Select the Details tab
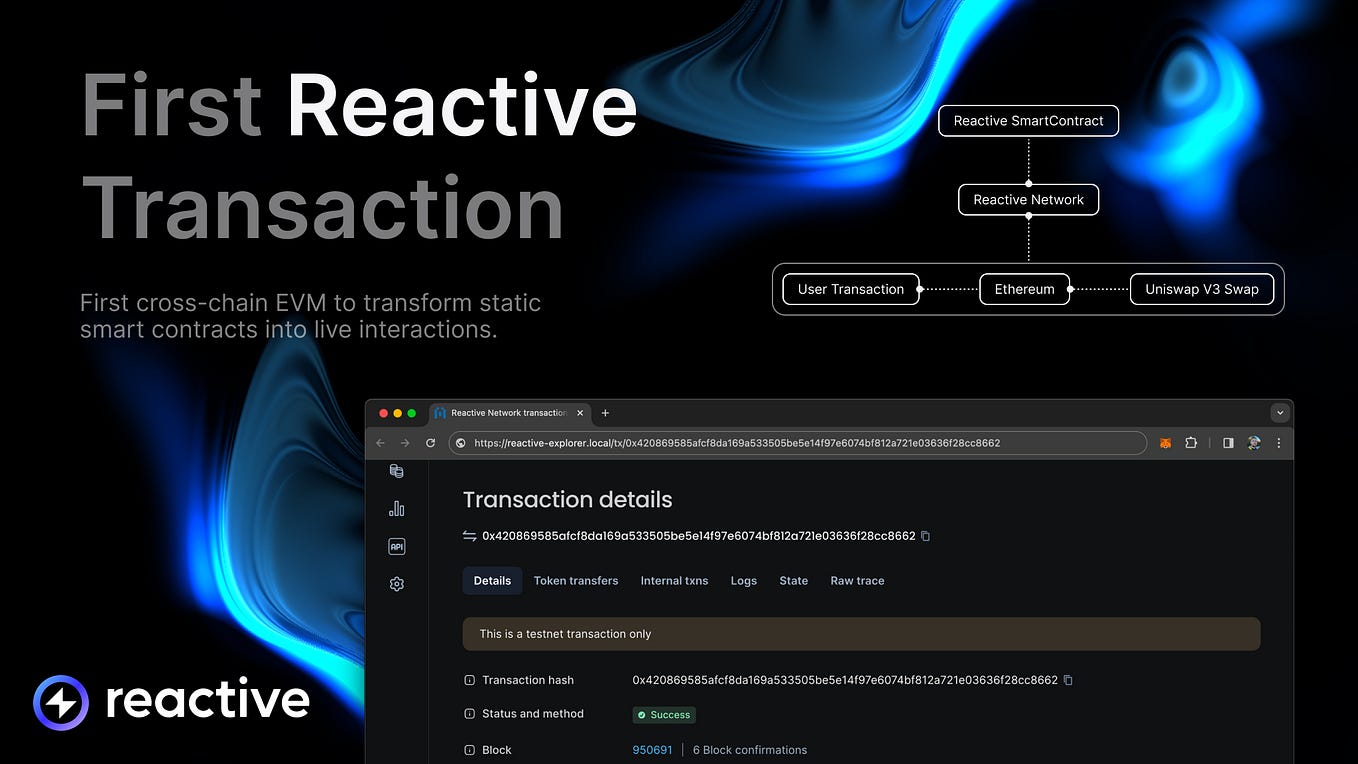 coord(492,581)
